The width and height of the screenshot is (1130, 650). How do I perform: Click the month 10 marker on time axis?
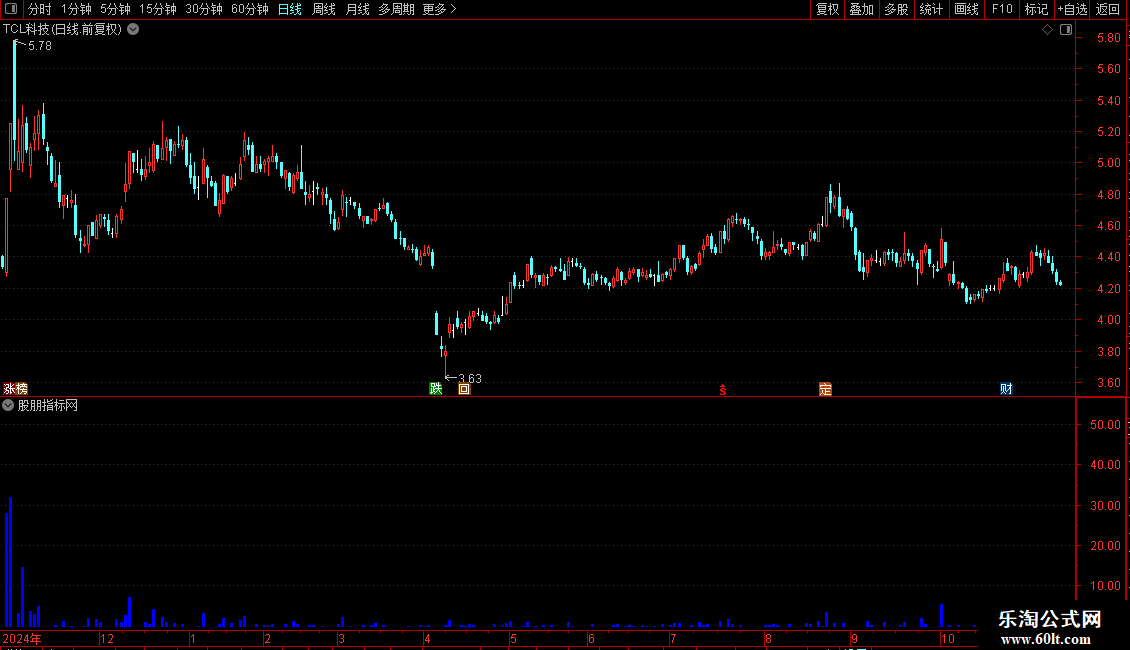point(948,638)
